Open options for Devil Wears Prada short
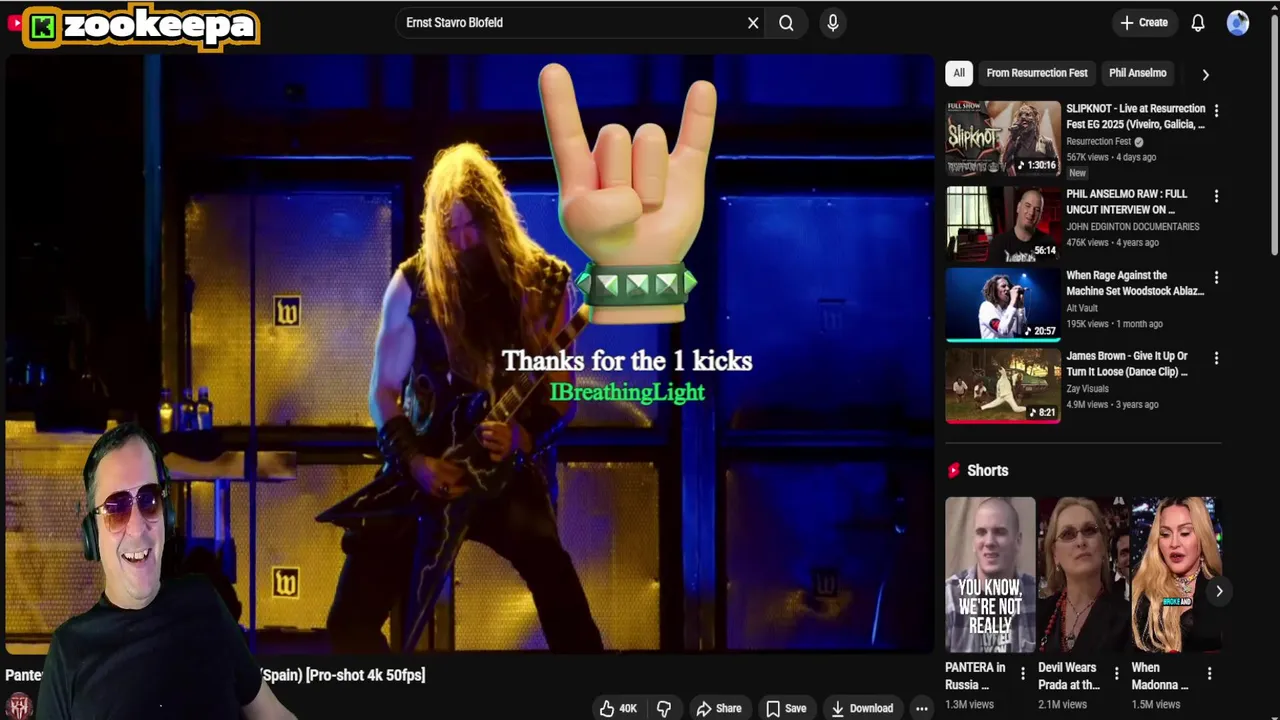 point(1116,674)
